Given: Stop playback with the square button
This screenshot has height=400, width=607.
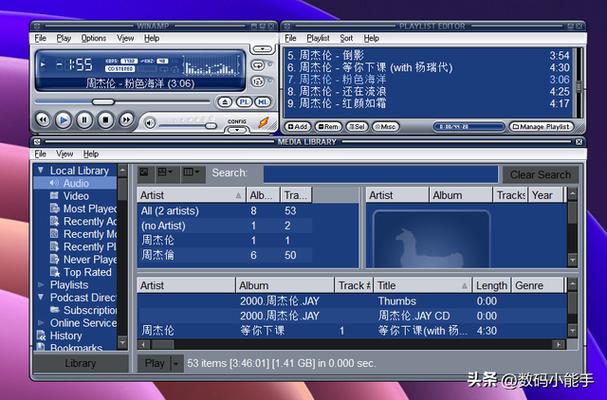Looking at the screenshot, I should tap(105, 120).
